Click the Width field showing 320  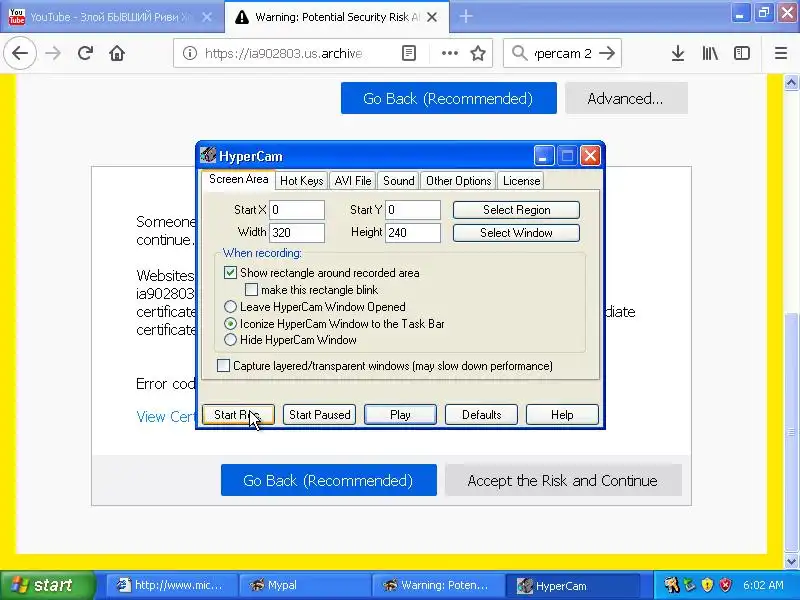click(297, 233)
